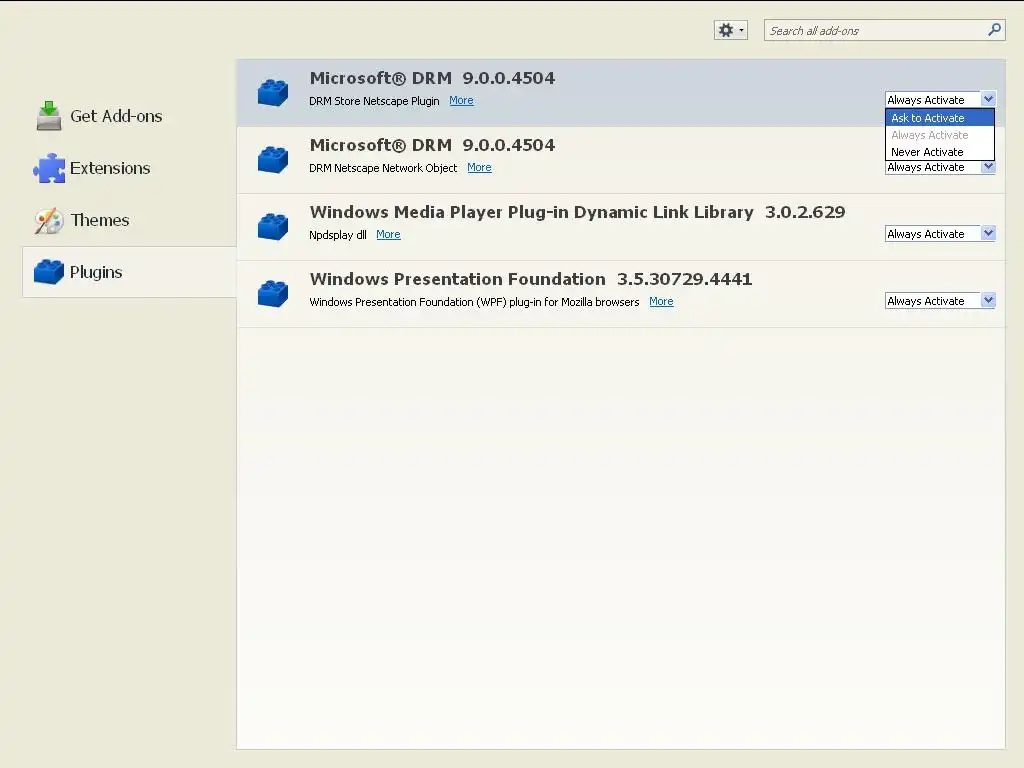Click the magnifier search icon
This screenshot has width=1024, height=768.
click(994, 29)
